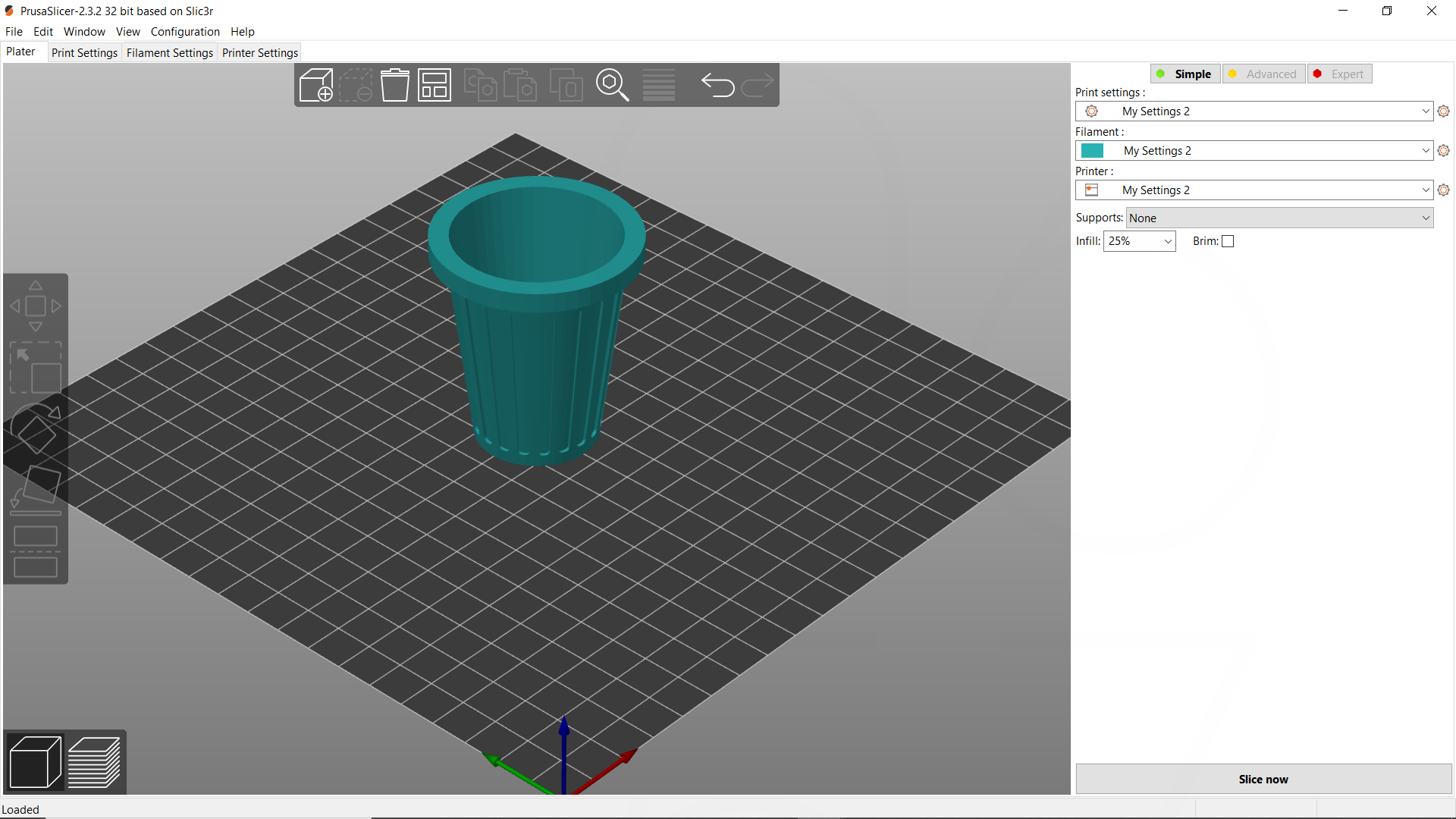The image size is (1456, 819).
Task: Switch to the Printer Settings tab
Action: coord(260,53)
